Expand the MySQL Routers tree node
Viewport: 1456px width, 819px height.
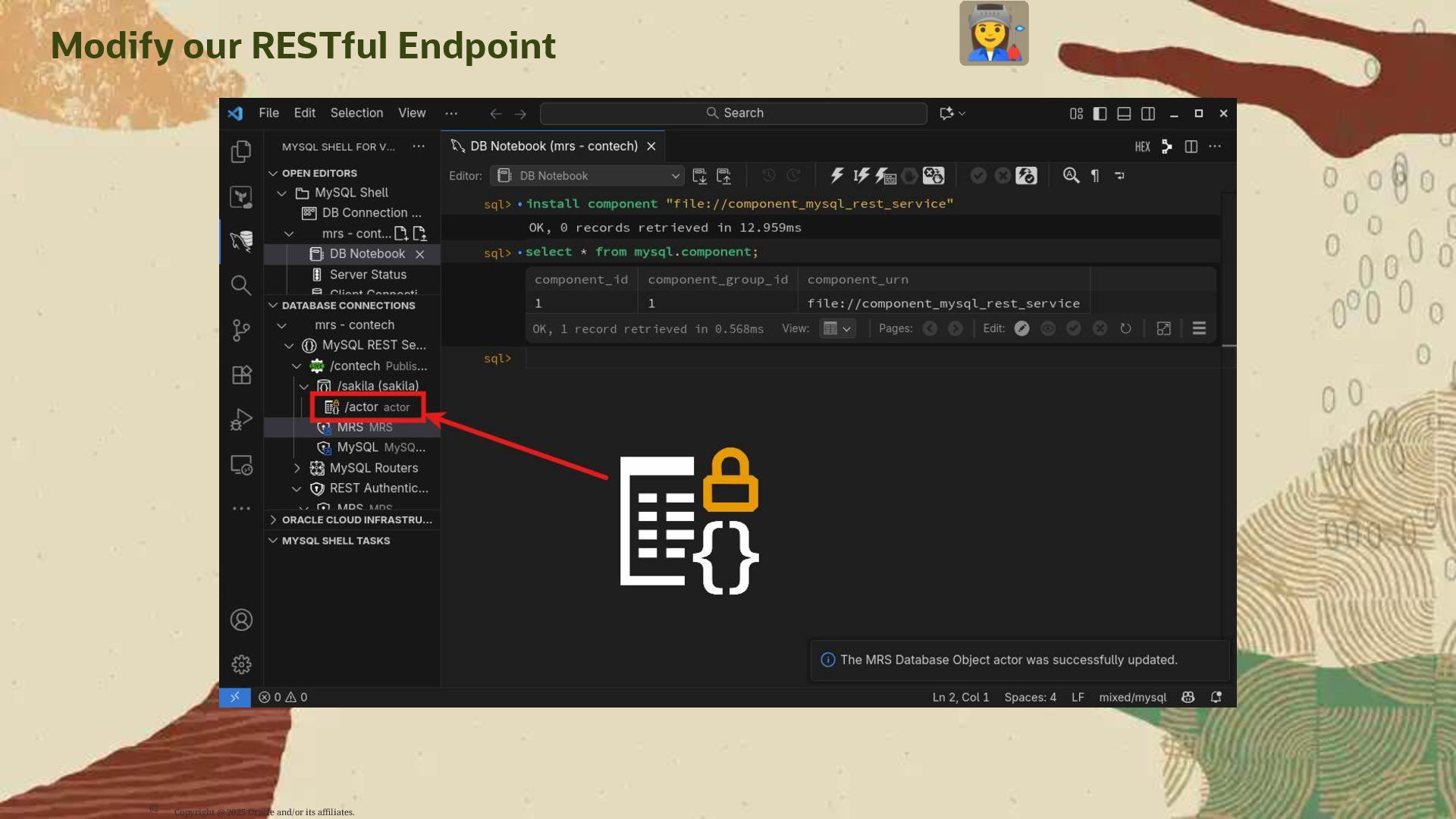(297, 468)
